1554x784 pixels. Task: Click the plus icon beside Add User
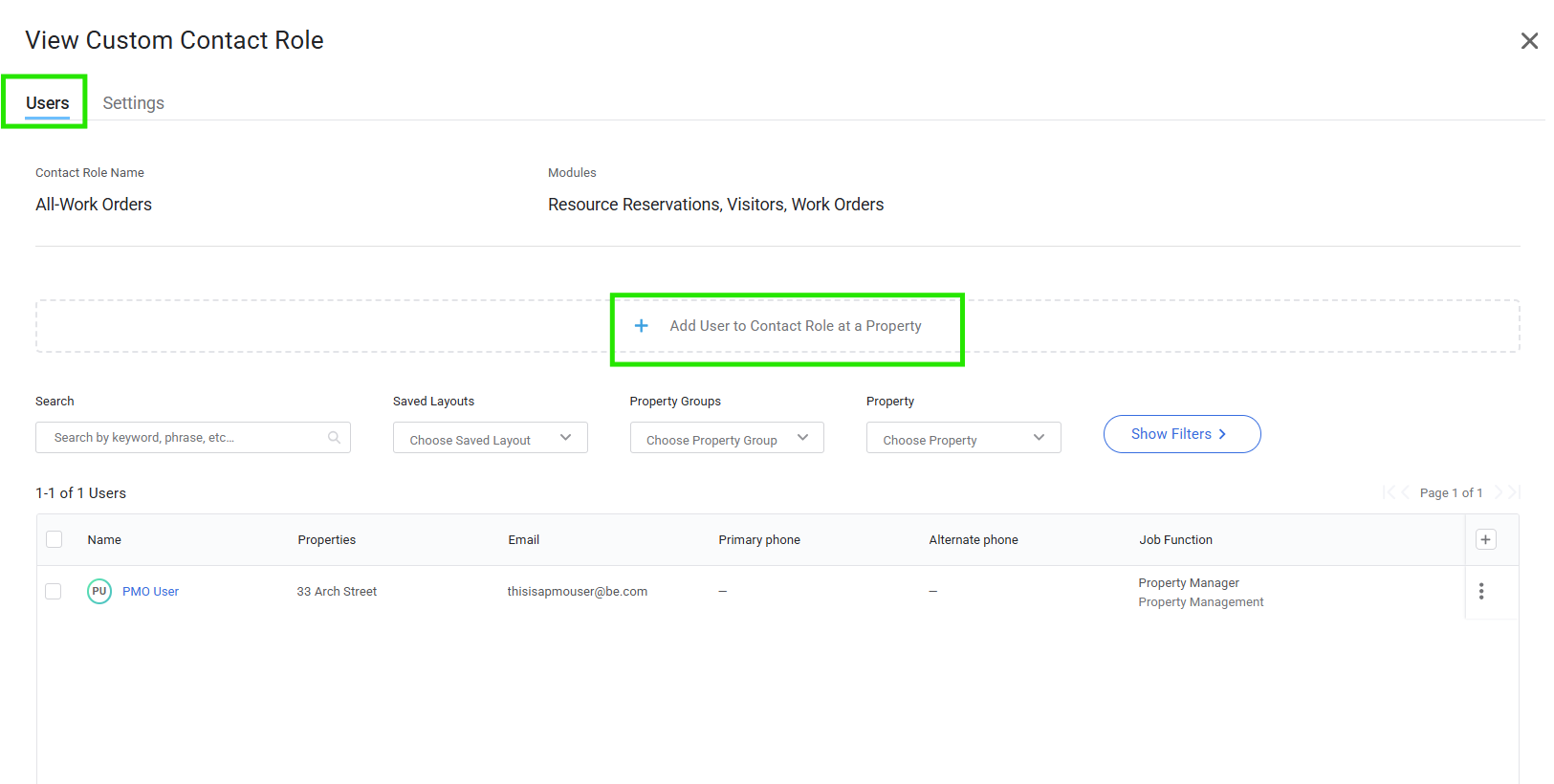(642, 326)
